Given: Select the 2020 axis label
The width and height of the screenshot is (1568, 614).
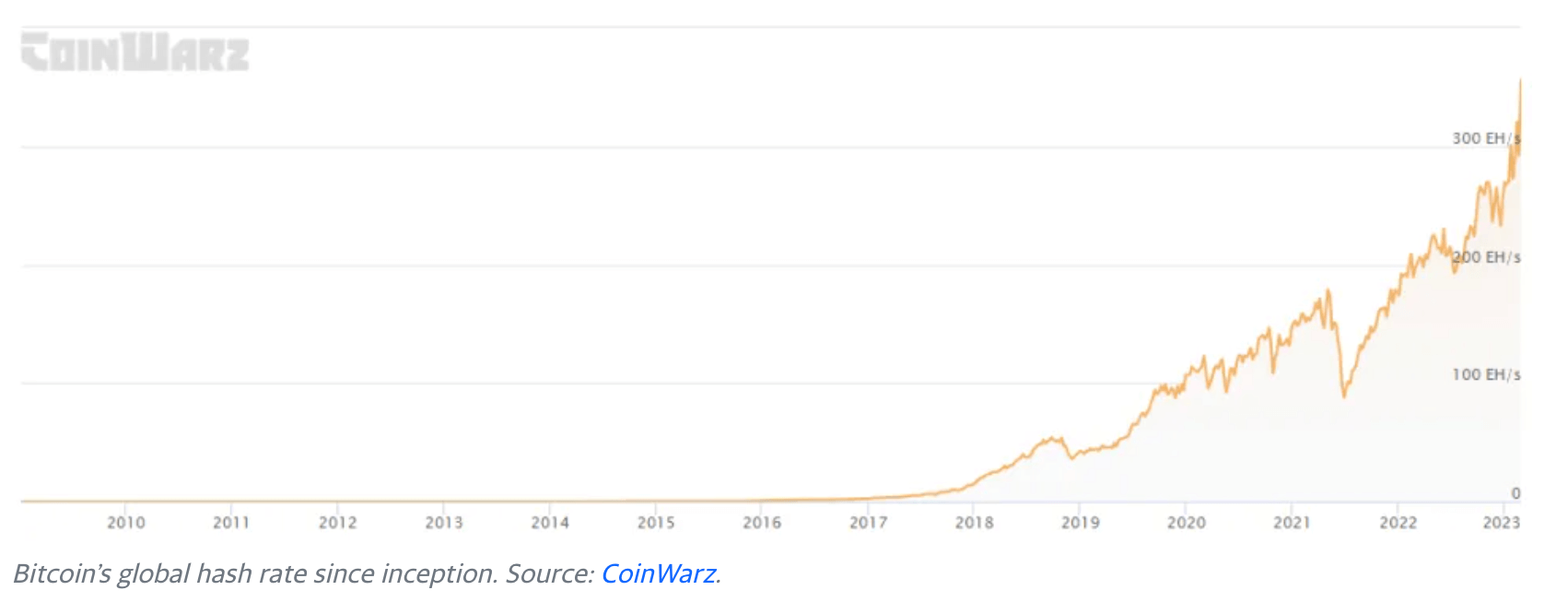Looking at the screenshot, I should click(x=1187, y=523).
